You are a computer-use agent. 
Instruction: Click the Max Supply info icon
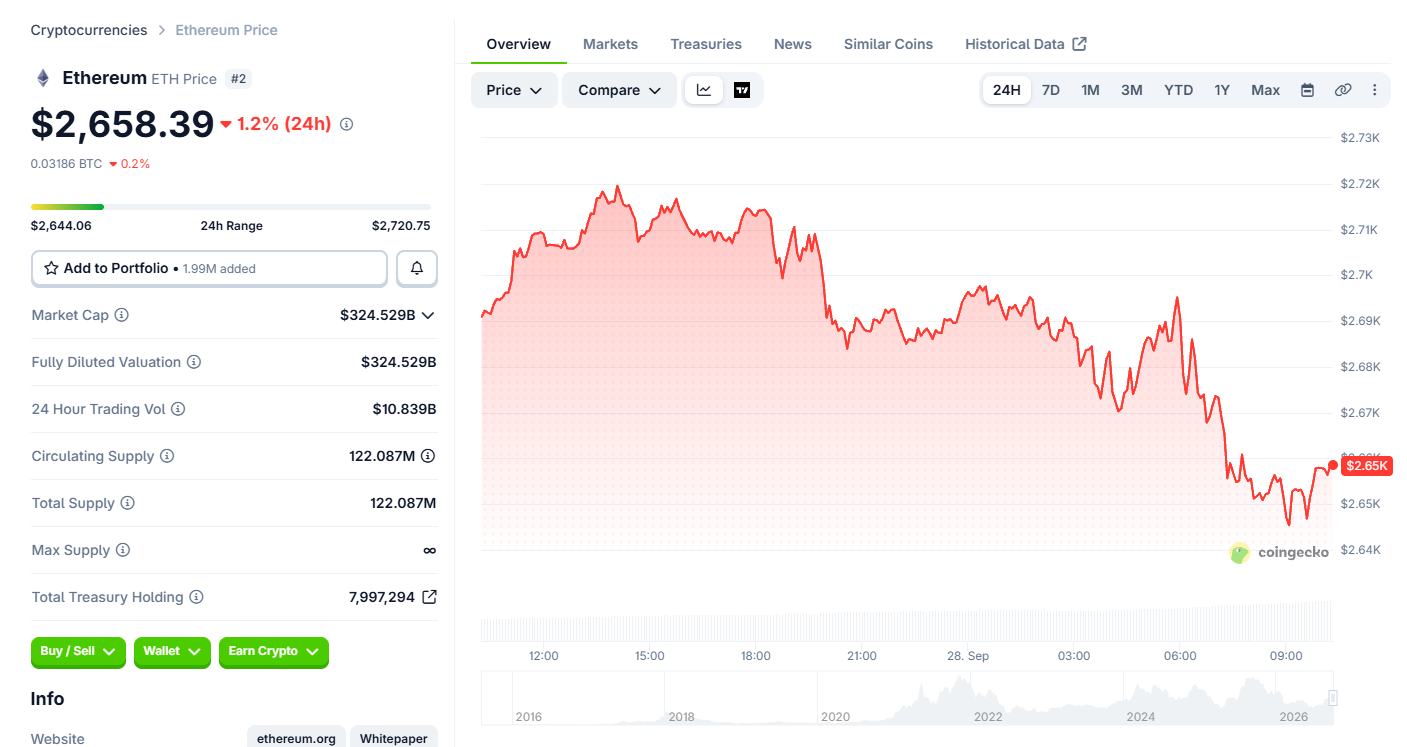tap(123, 550)
